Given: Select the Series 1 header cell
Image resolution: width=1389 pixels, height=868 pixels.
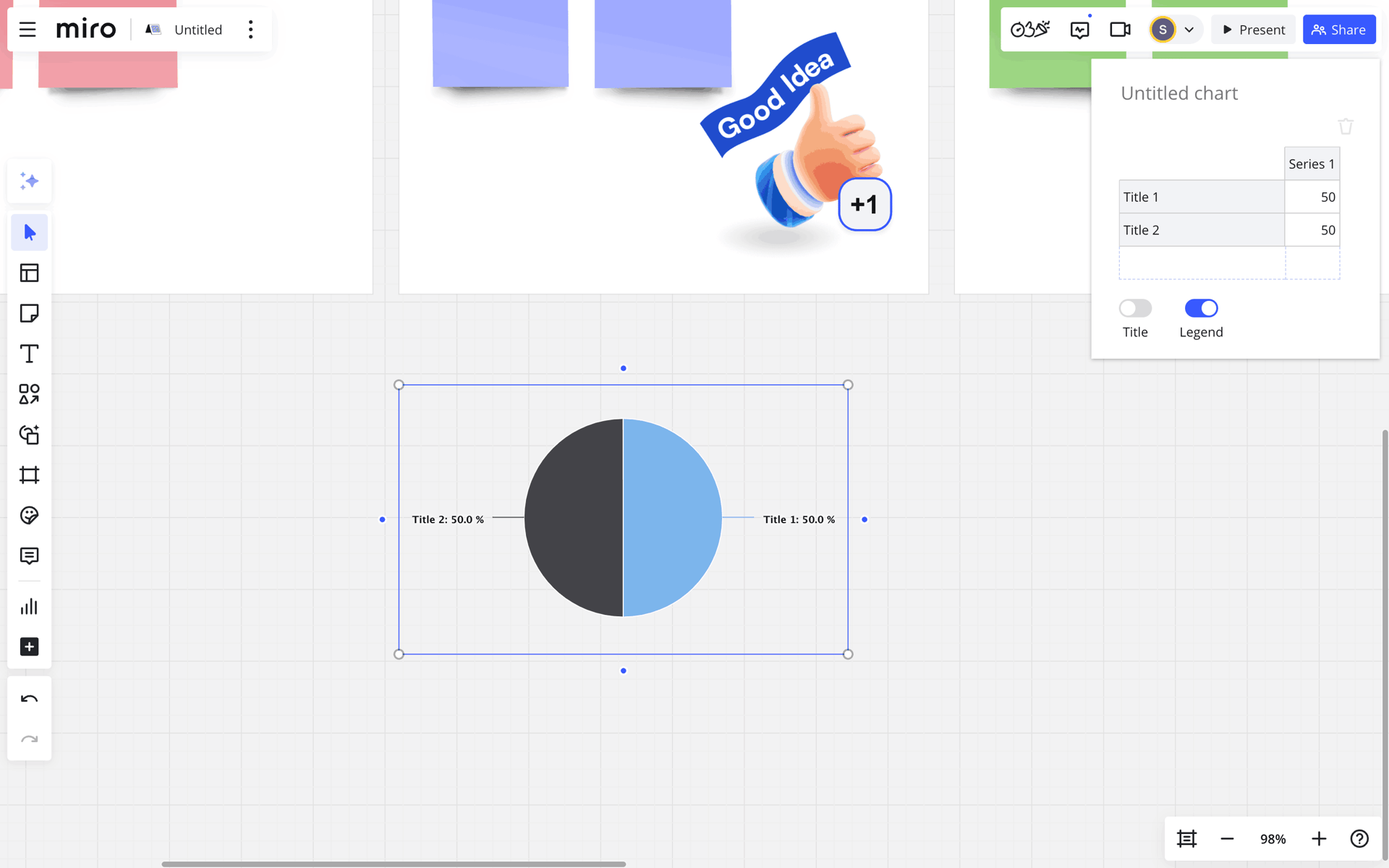Looking at the screenshot, I should (1312, 164).
